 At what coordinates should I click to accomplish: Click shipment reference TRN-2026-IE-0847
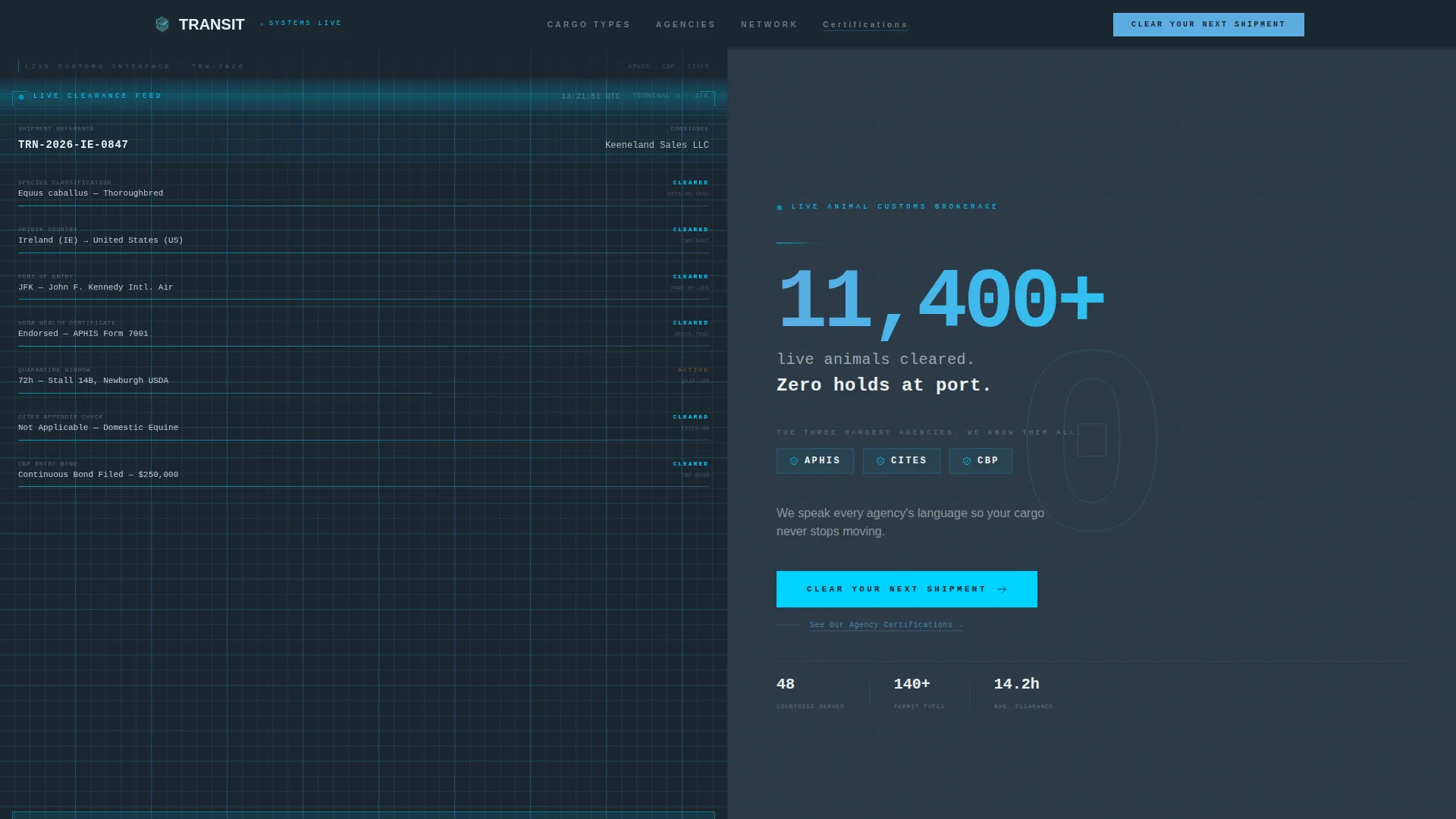pyautogui.click(x=74, y=145)
